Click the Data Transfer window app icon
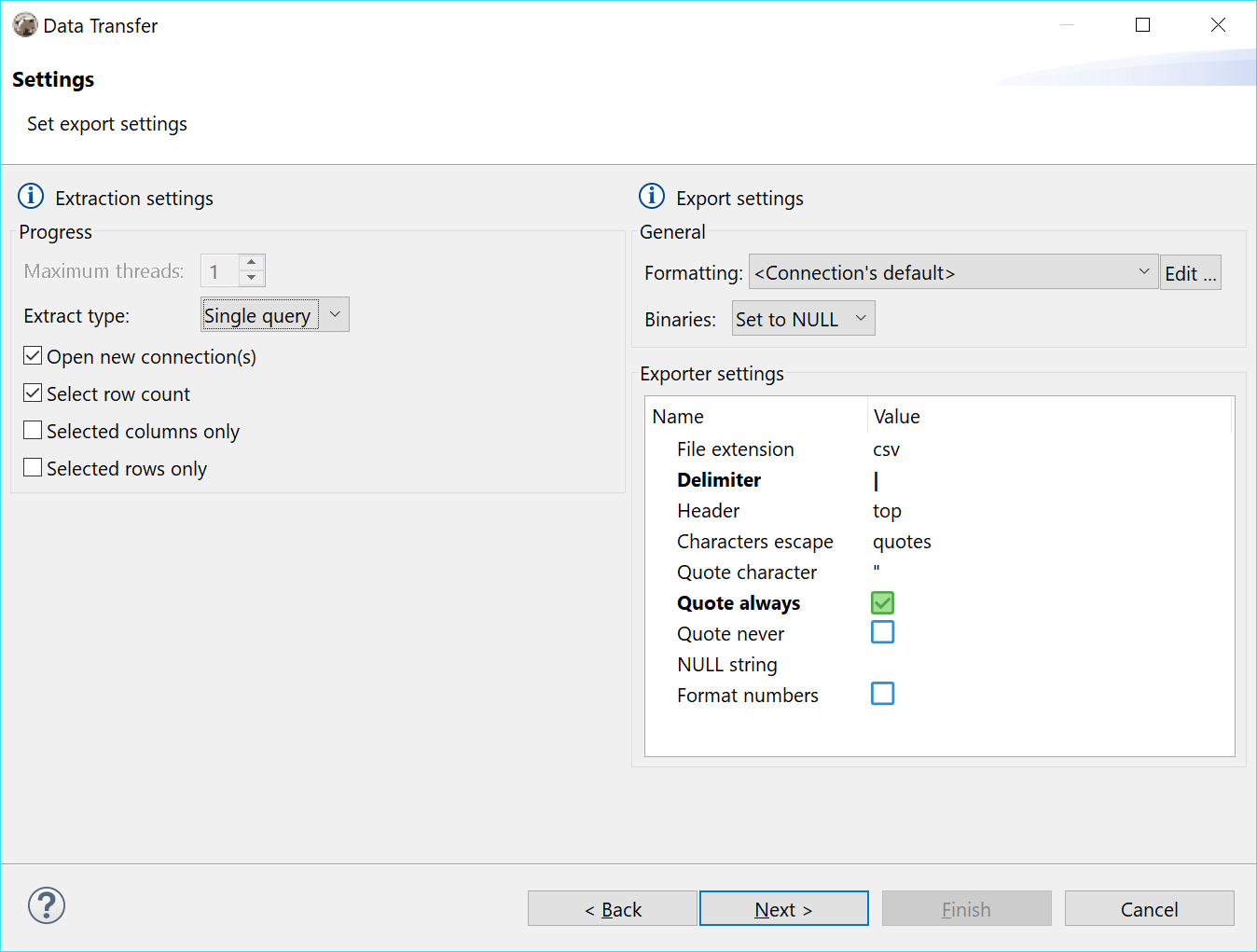 tap(25, 25)
